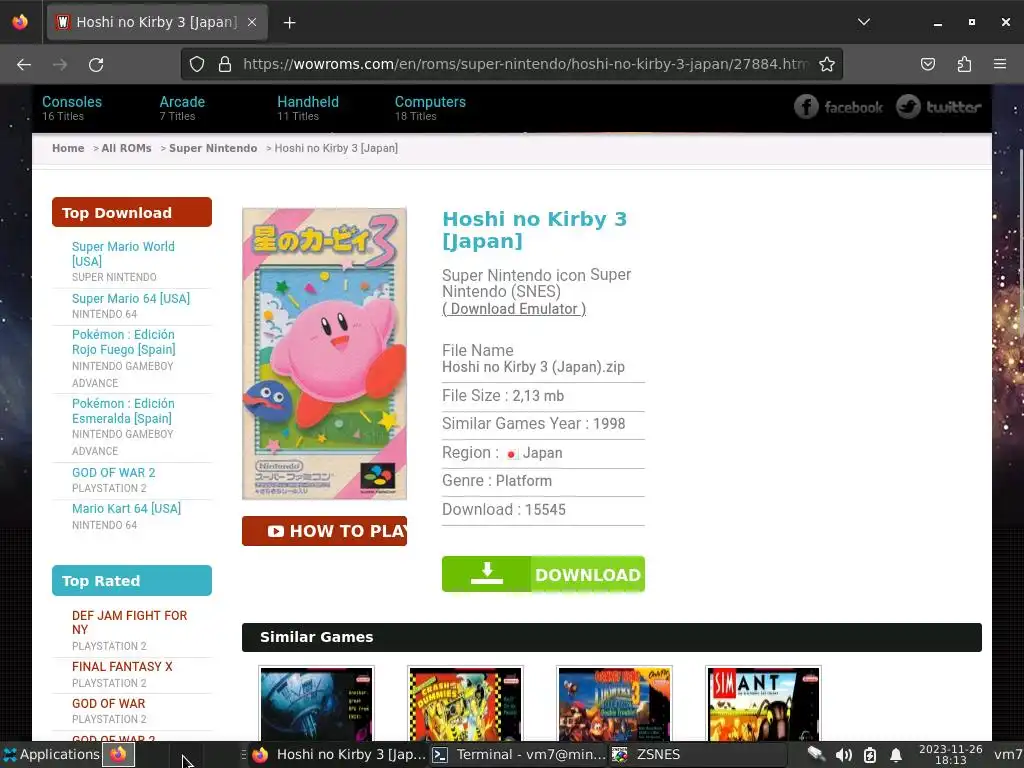Click the green DOWNLOAD button
Viewport: 1024px width, 768px height.
click(543, 574)
